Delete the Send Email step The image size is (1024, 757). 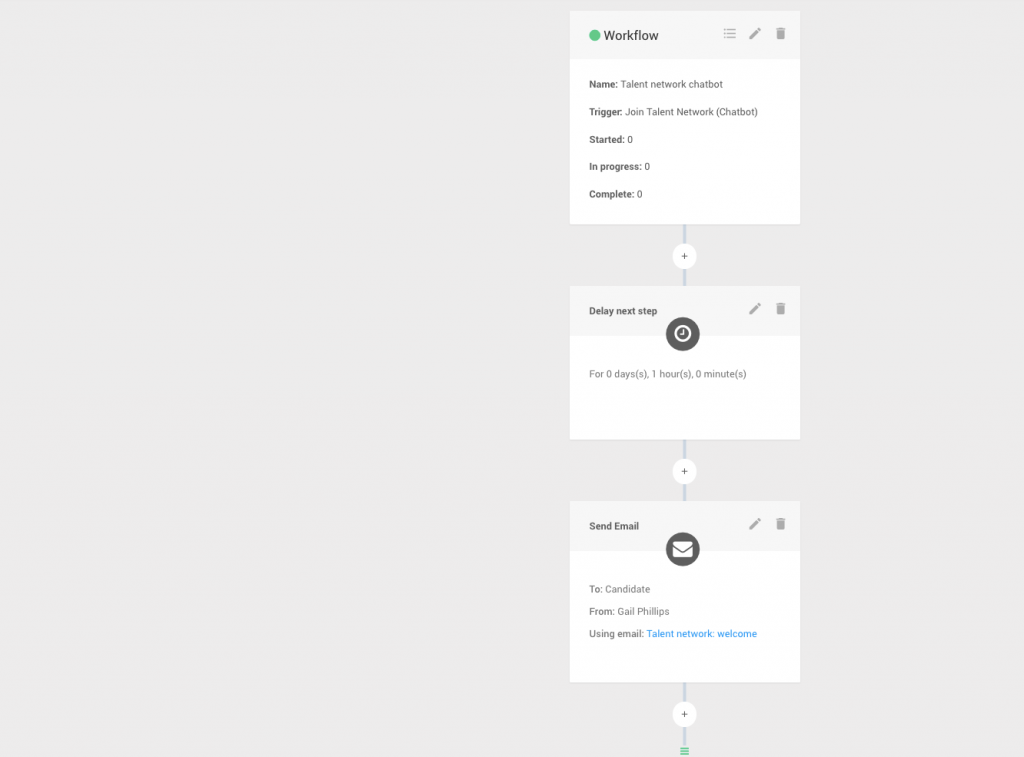tap(780, 524)
